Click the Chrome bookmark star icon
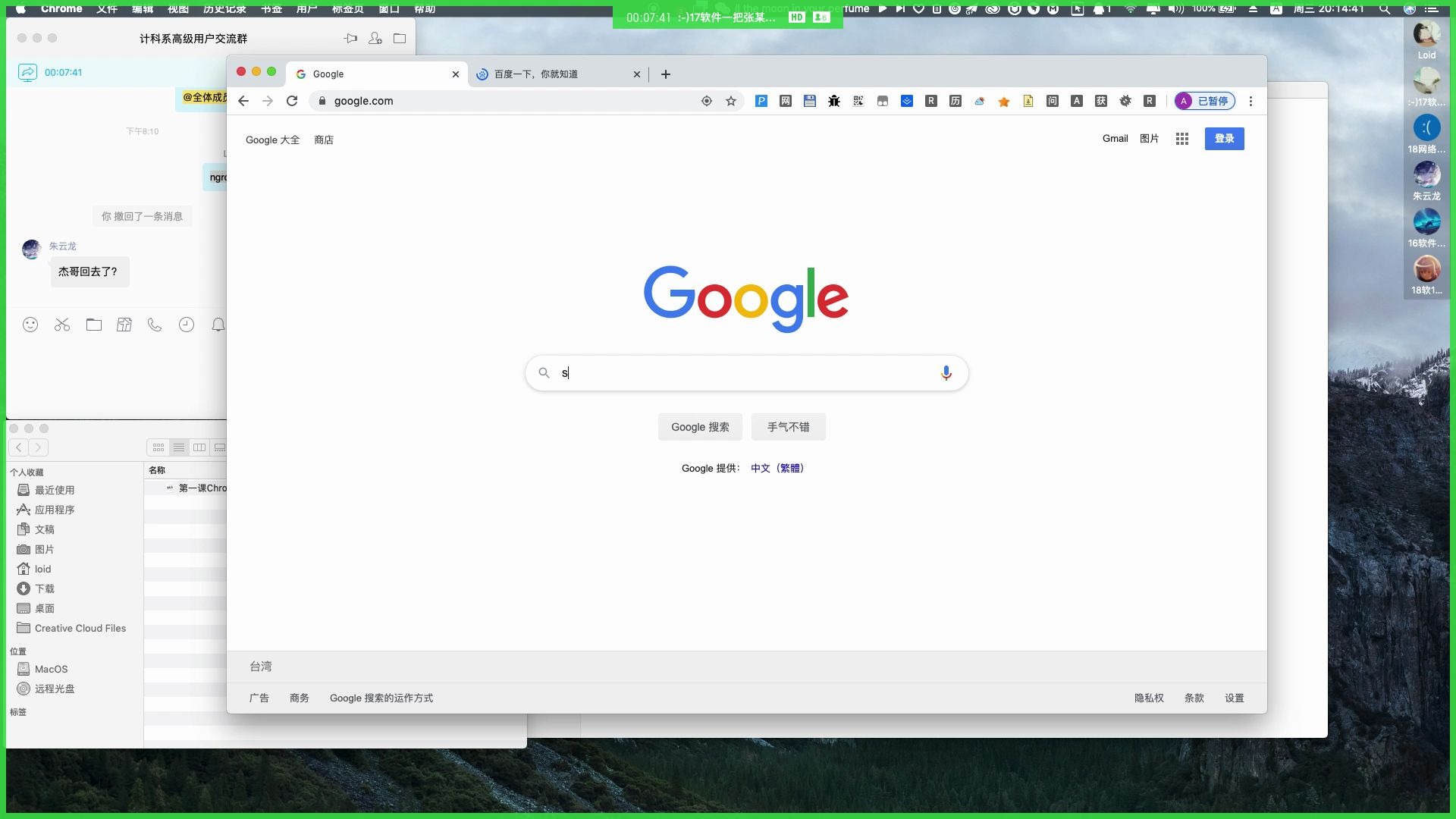 point(731,101)
